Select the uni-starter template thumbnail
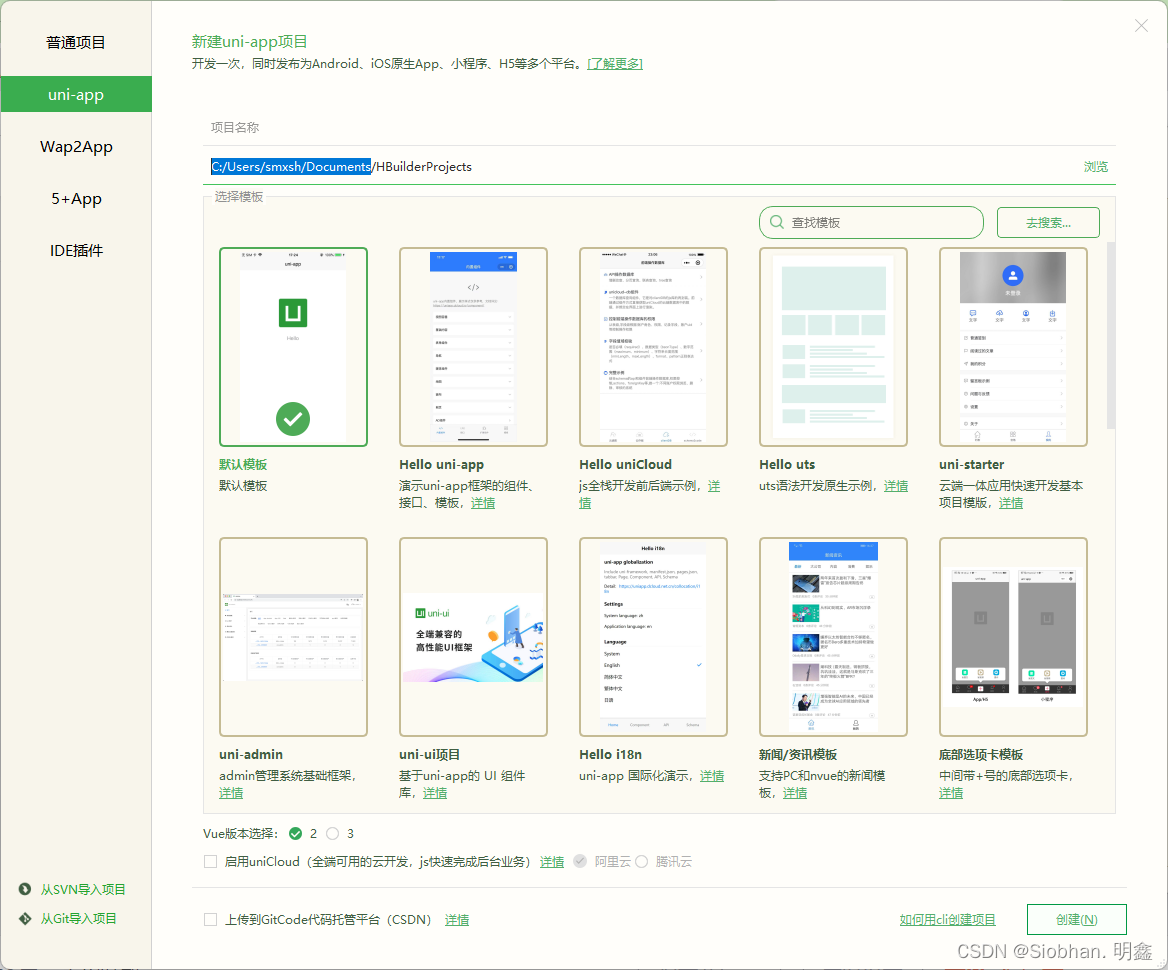The height and width of the screenshot is (970, 1168). coord(1013,347)
